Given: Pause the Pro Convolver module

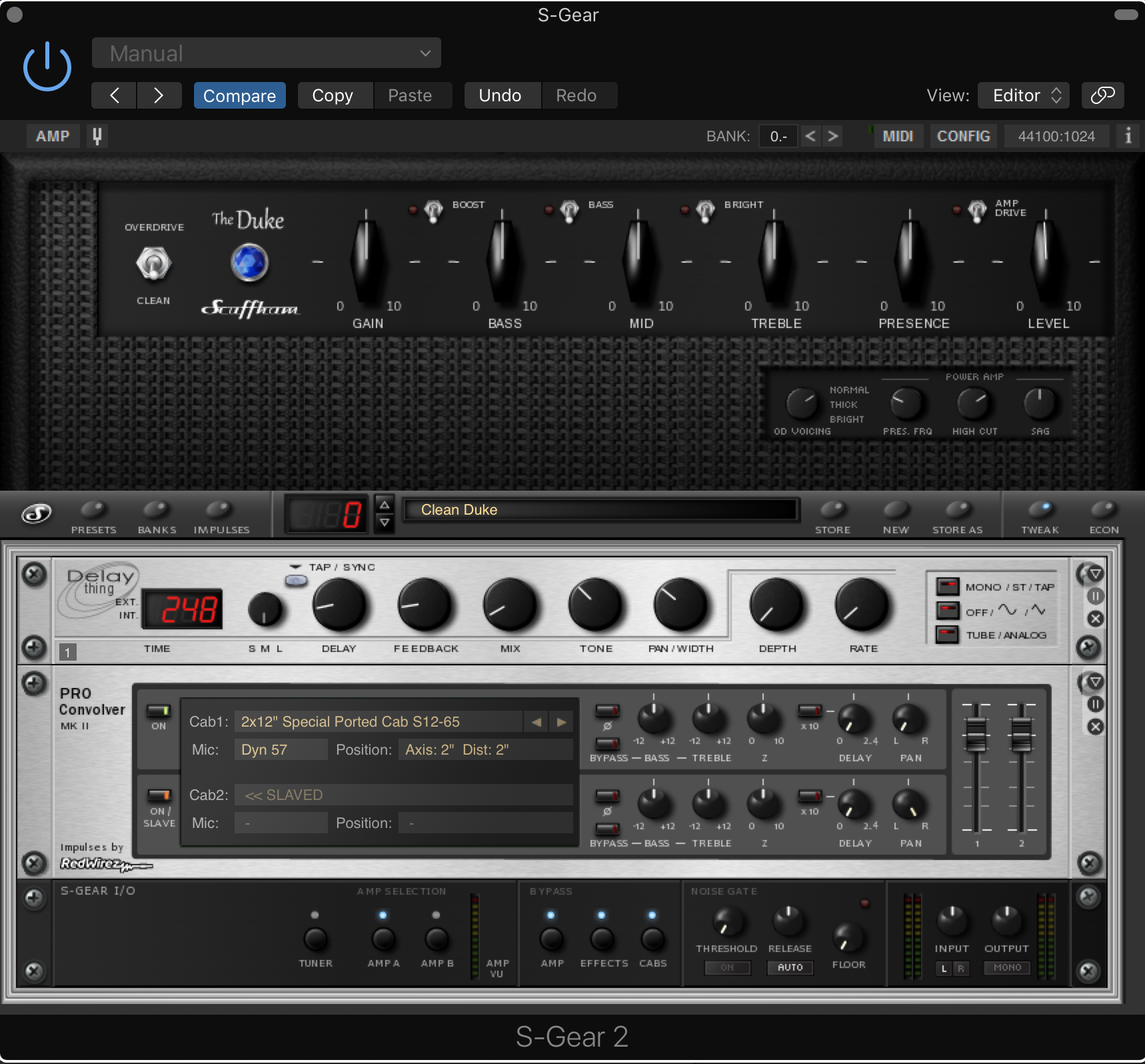Looking at the screenshot, I should coord(1096,704).
